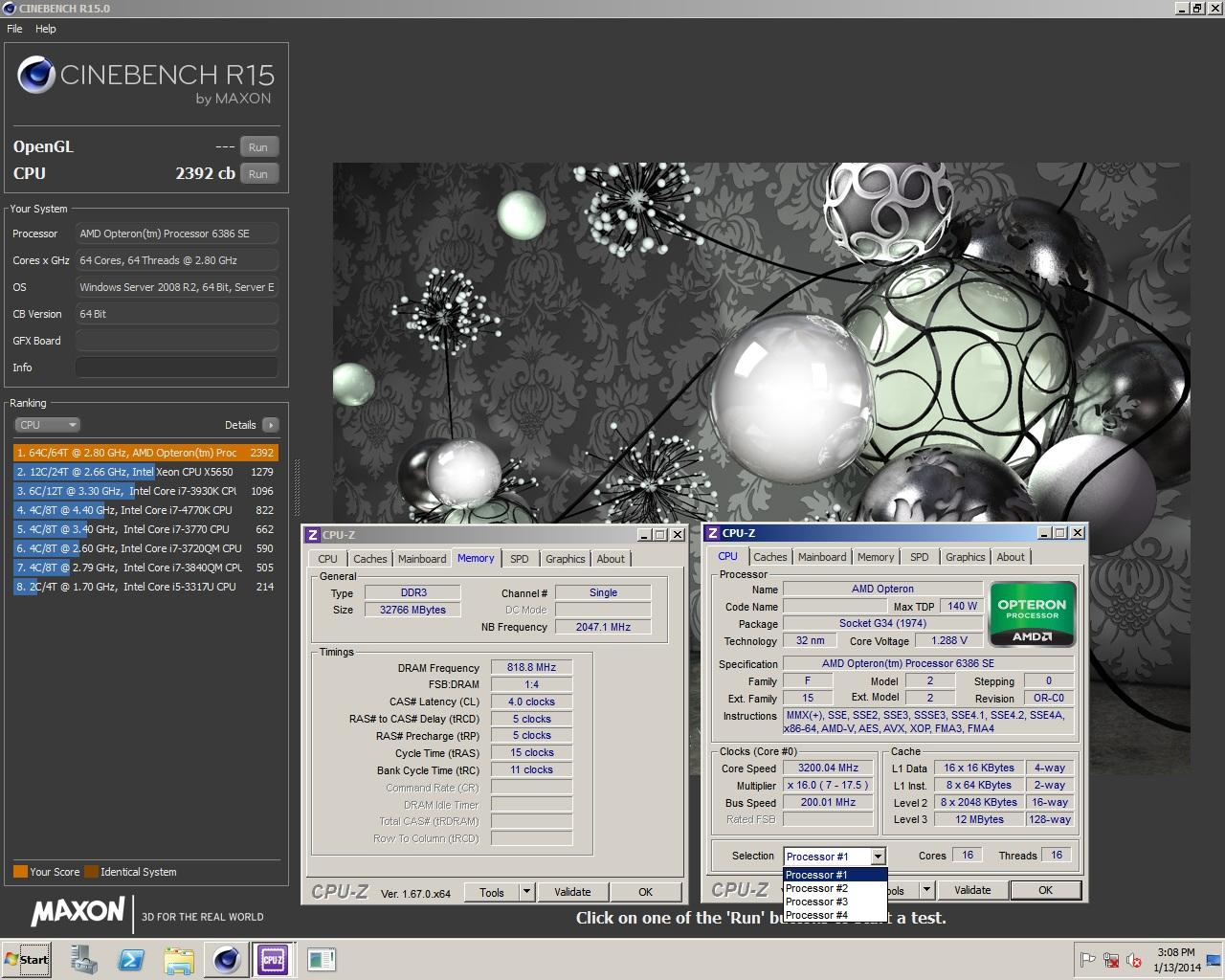1225x980 pixels.
Task: Open Action Center flag icon in tray
Action: click(1088, 960)
